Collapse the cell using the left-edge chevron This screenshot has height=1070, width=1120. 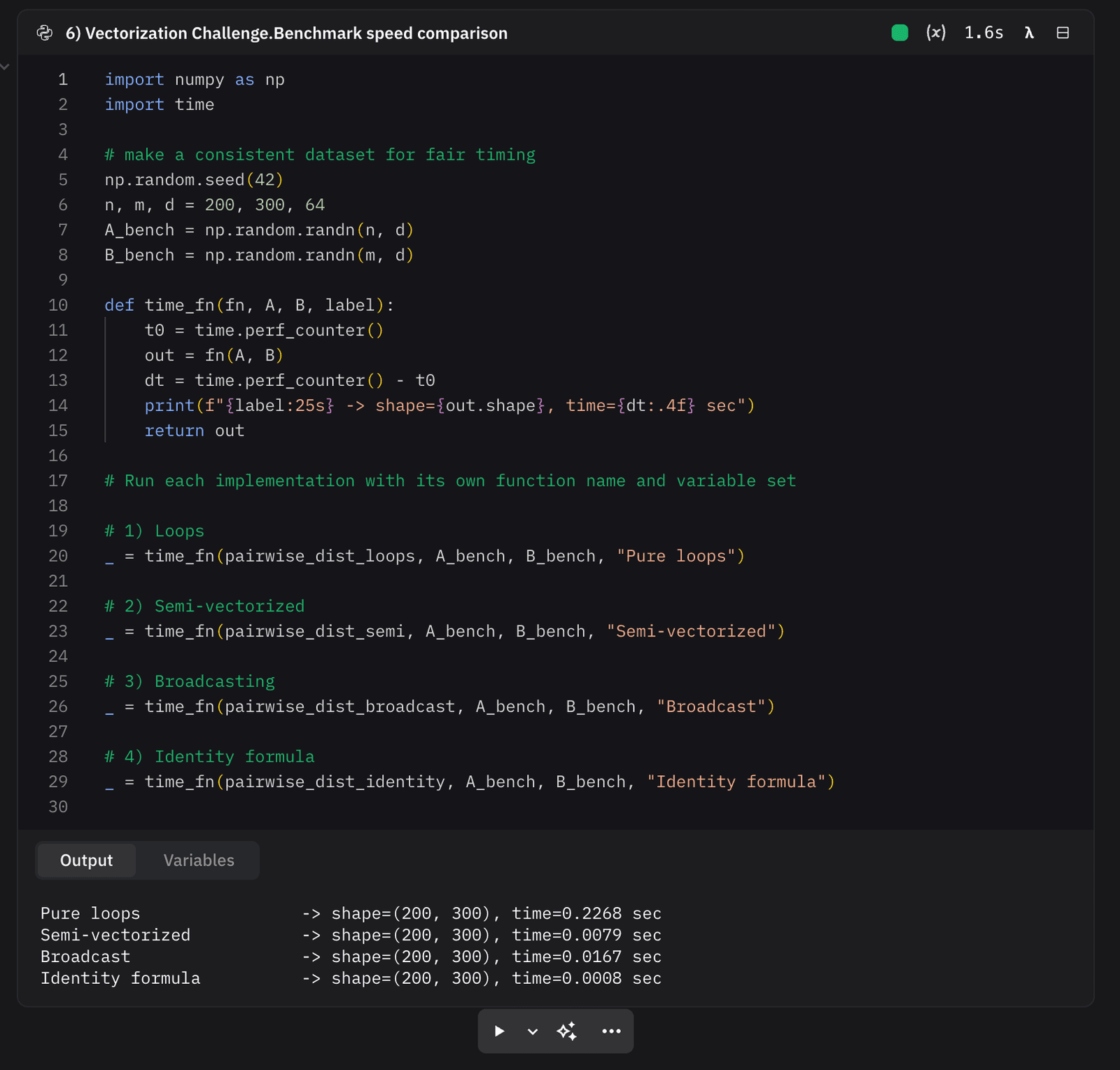click(x=5, y=67)
